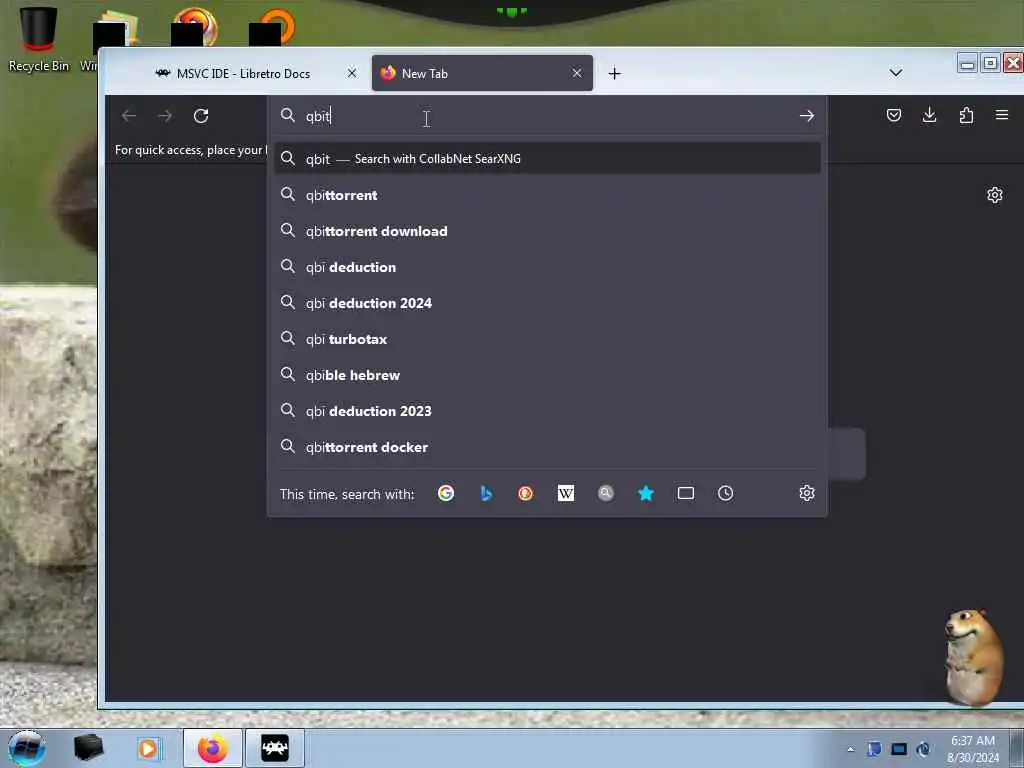Open the media player taskbar icon
The height and width of the screenshot is (768, 1024).
point(148,748)
